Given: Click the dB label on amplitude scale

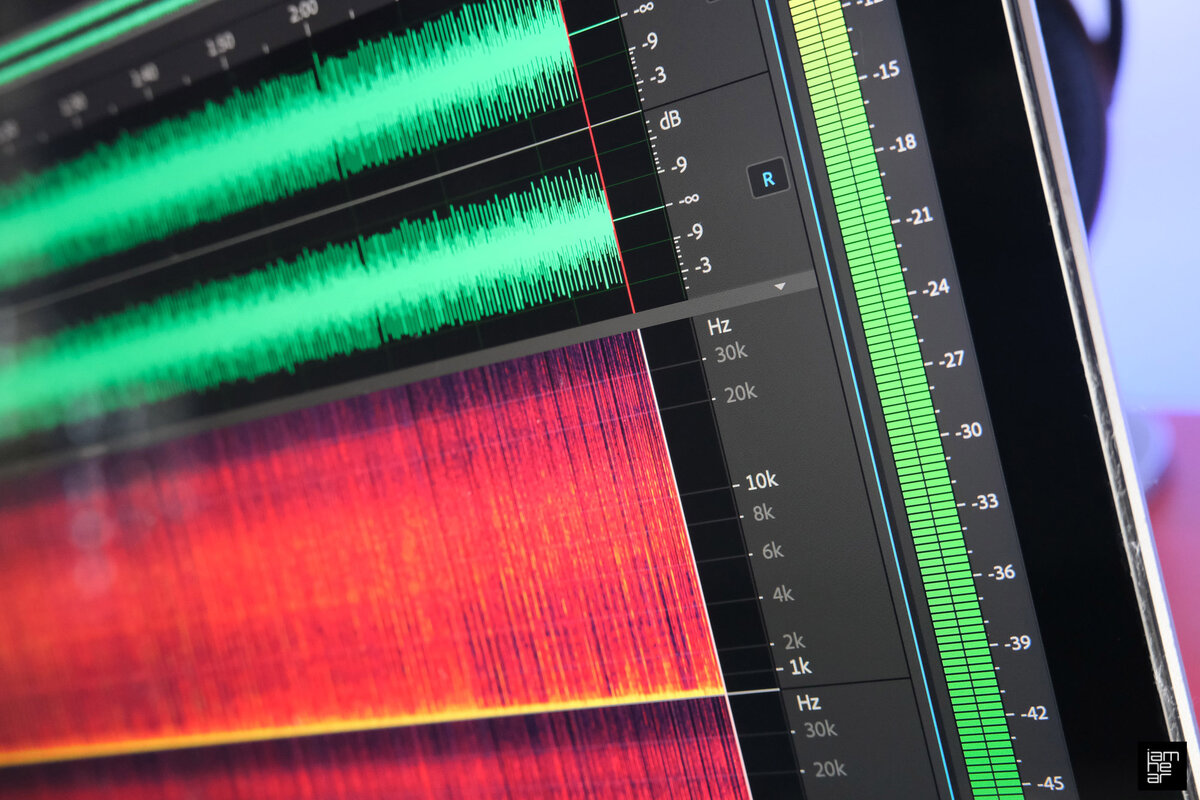Looking at the screenshot, I should pos(670,121).
